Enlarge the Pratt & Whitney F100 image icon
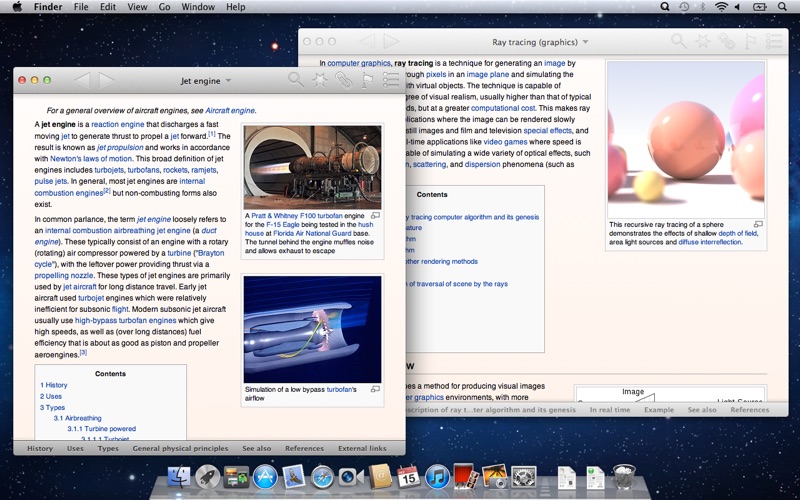 [375, 215]
